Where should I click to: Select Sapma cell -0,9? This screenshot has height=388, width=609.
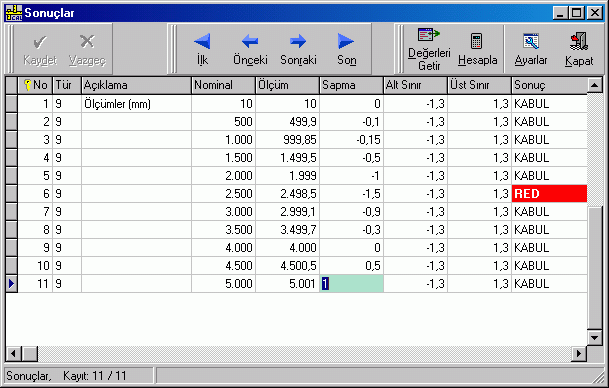(x=351, y=212)
